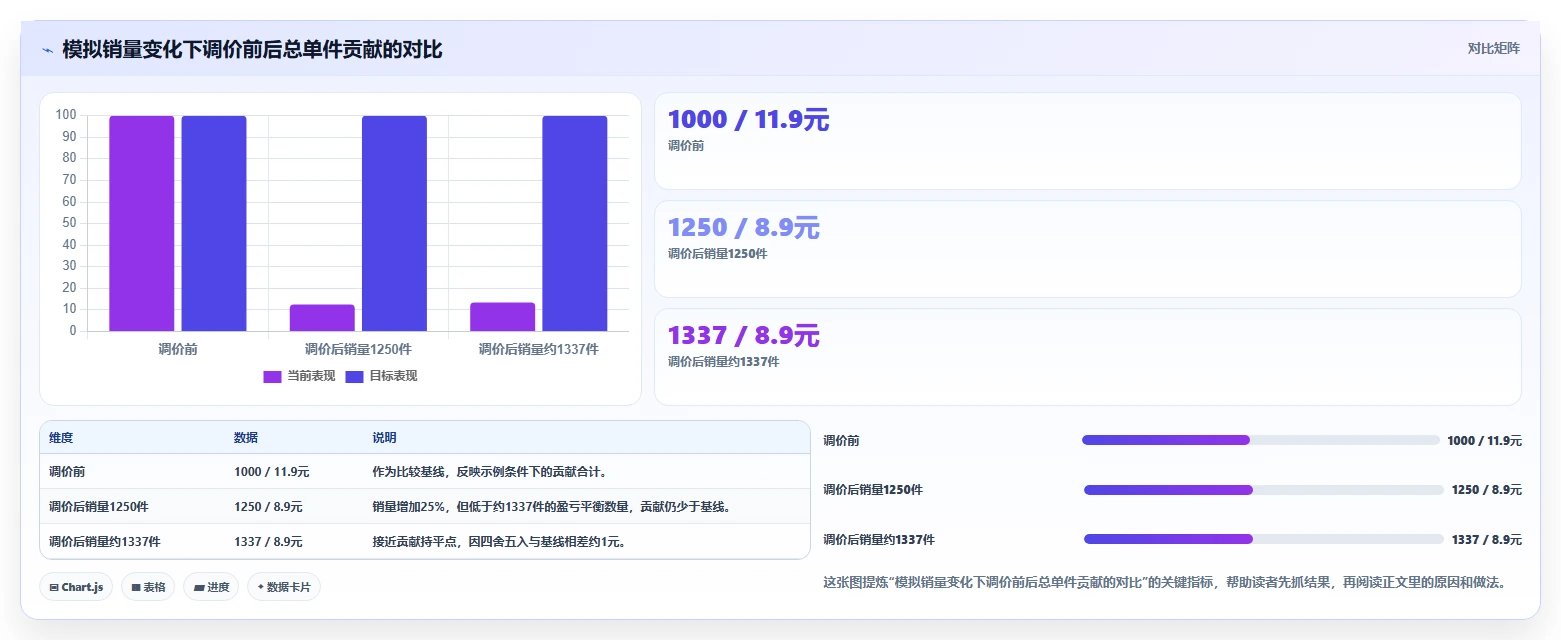Click the Chart.js chip

pyautogui.click(x=77, y=587)
